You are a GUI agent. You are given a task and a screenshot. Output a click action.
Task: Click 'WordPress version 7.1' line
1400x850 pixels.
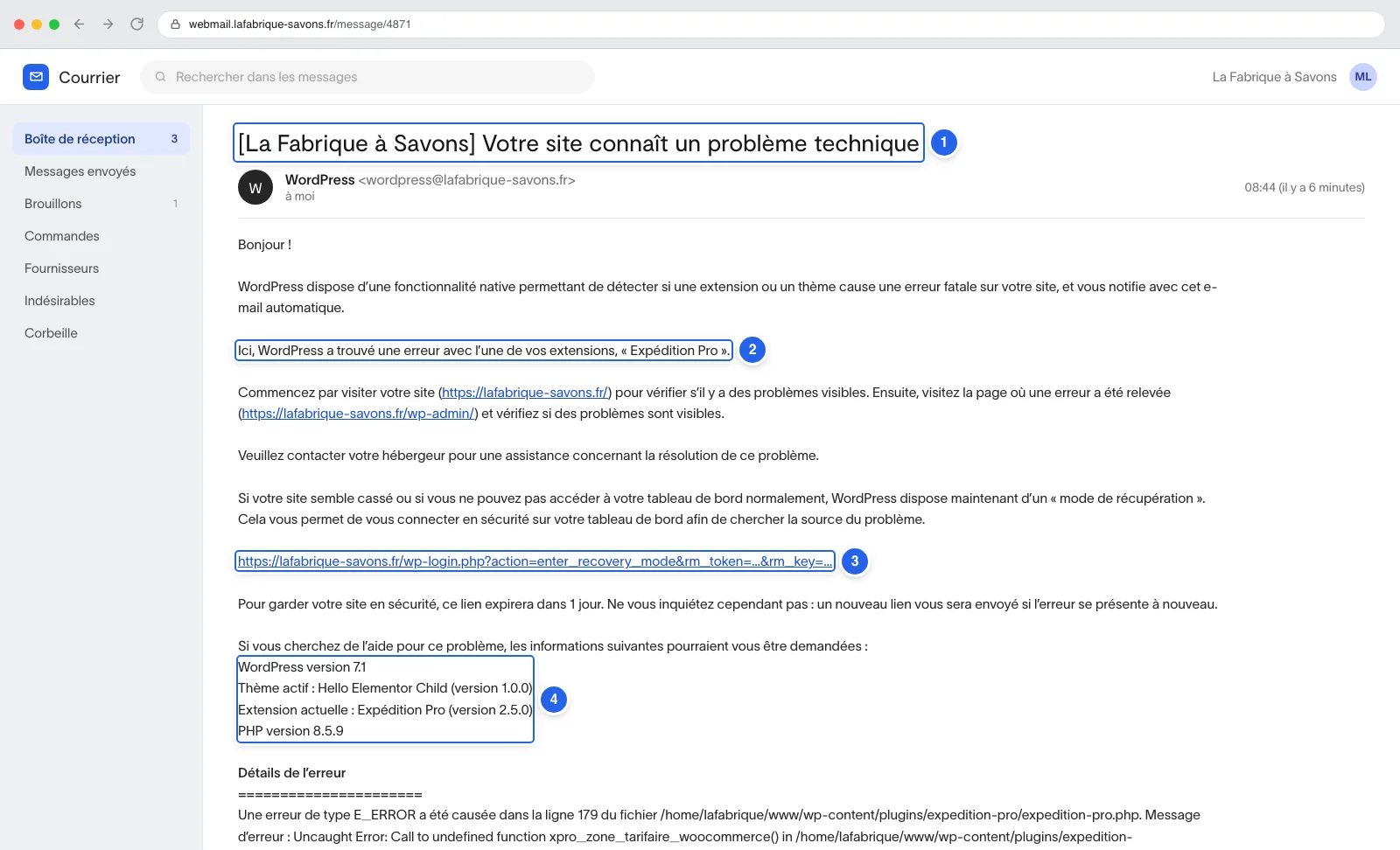click(x=302, y=667)
